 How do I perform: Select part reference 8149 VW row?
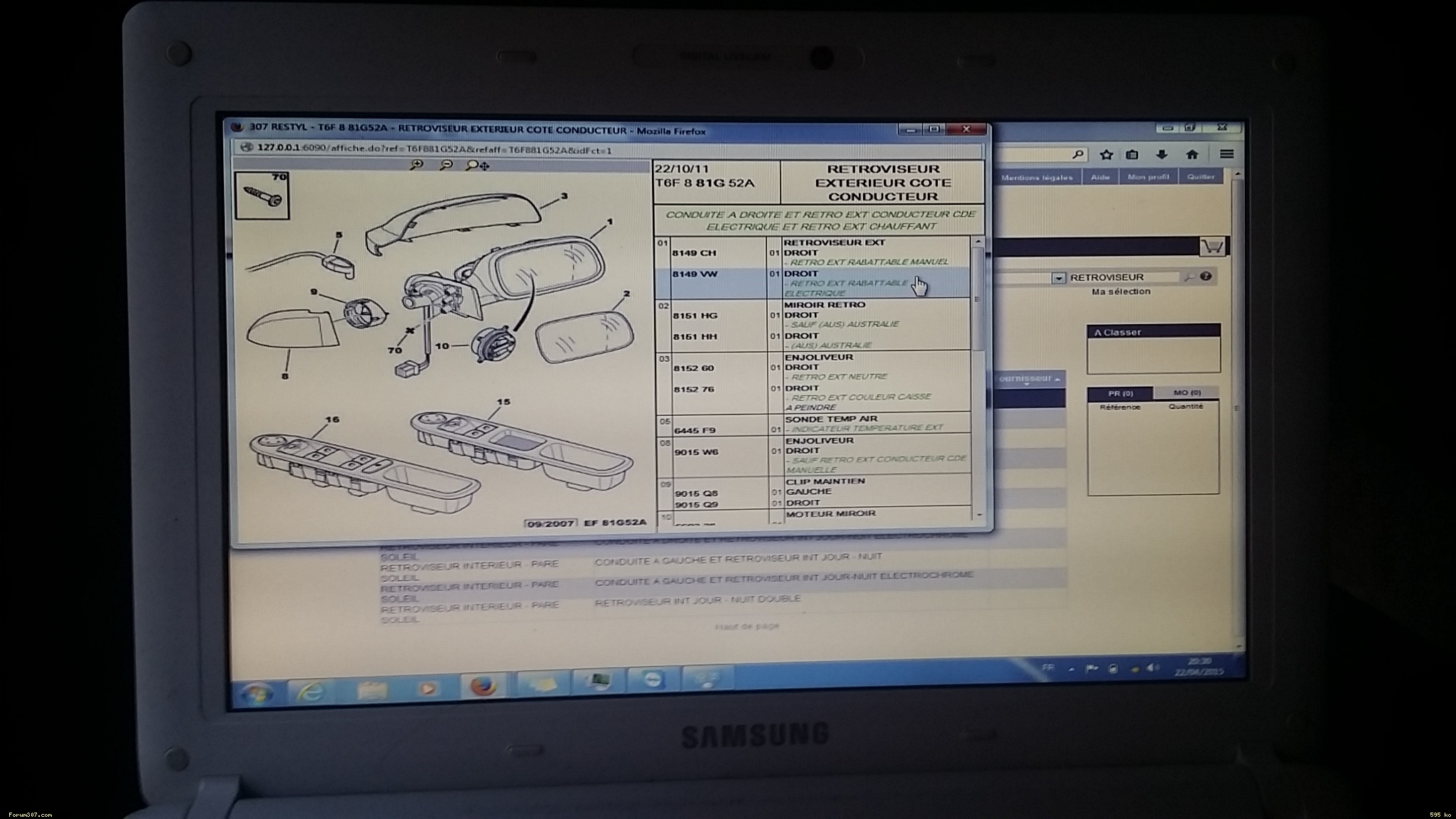pos(695,274)
